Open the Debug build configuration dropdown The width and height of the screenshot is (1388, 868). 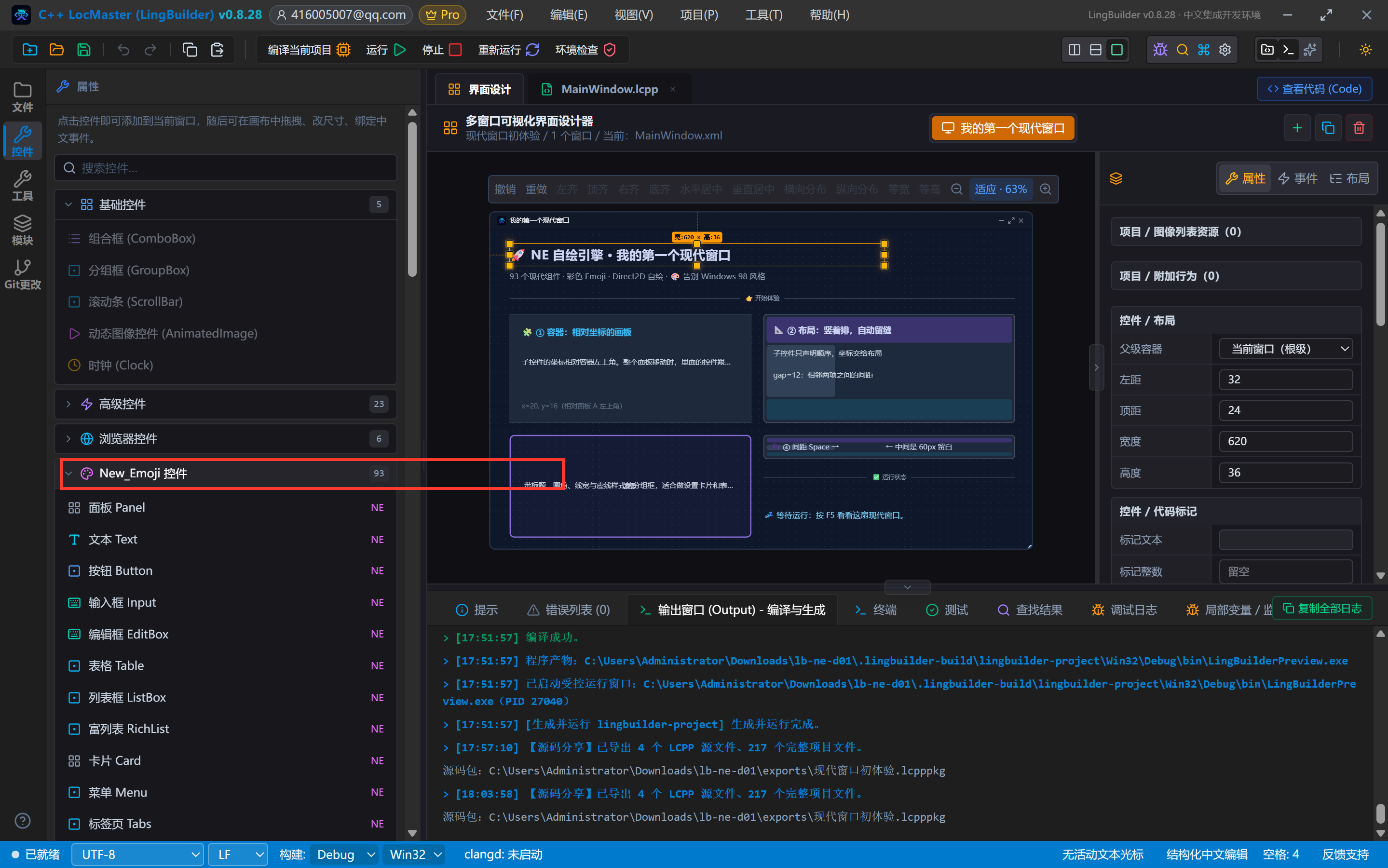click(x=344, y=854)
